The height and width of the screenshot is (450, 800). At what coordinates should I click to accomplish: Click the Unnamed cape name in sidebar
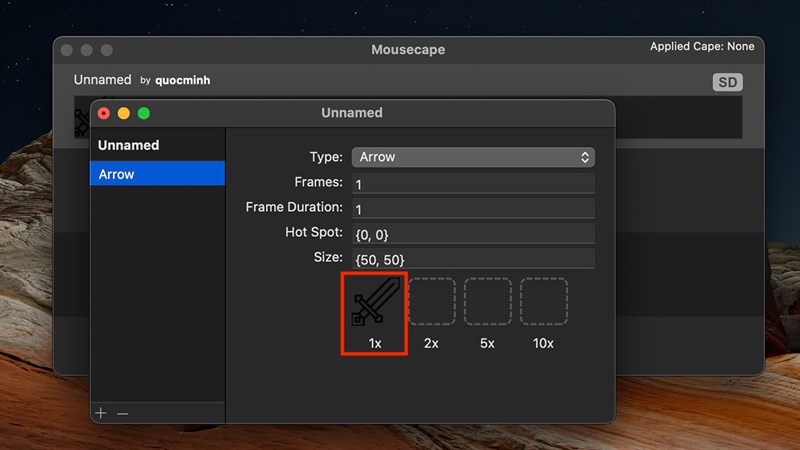pos(128,145)
